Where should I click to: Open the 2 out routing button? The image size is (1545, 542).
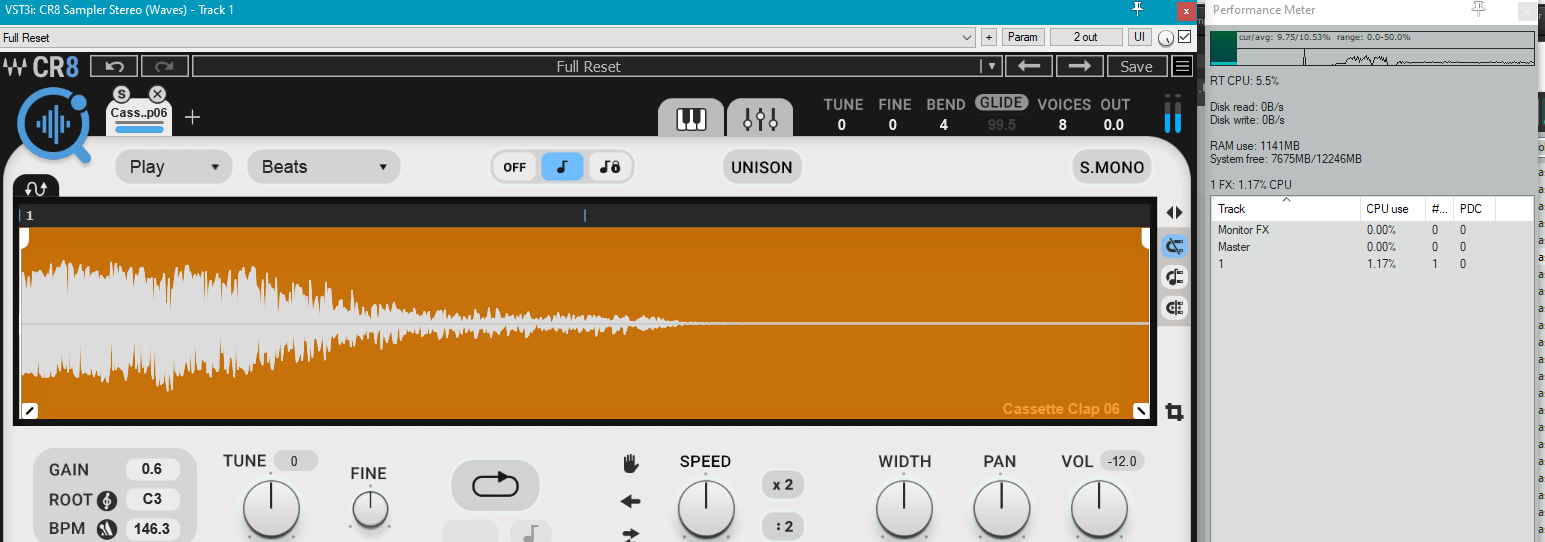pos(1086,37)
